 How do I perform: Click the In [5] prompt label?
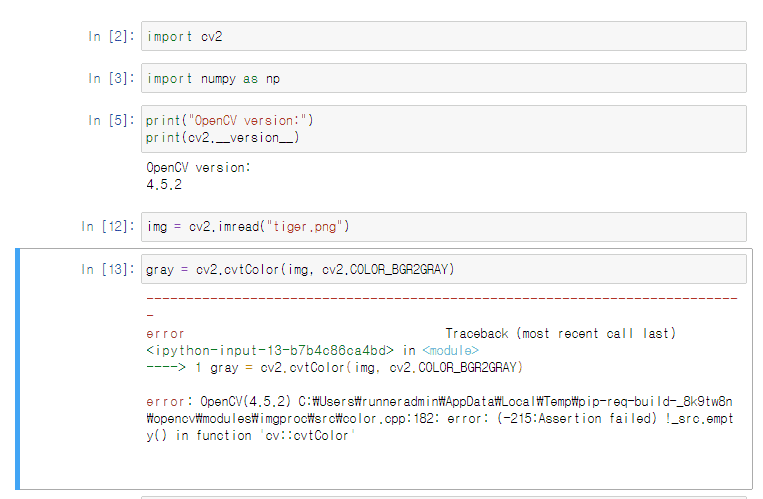click(x=111, y=120)
